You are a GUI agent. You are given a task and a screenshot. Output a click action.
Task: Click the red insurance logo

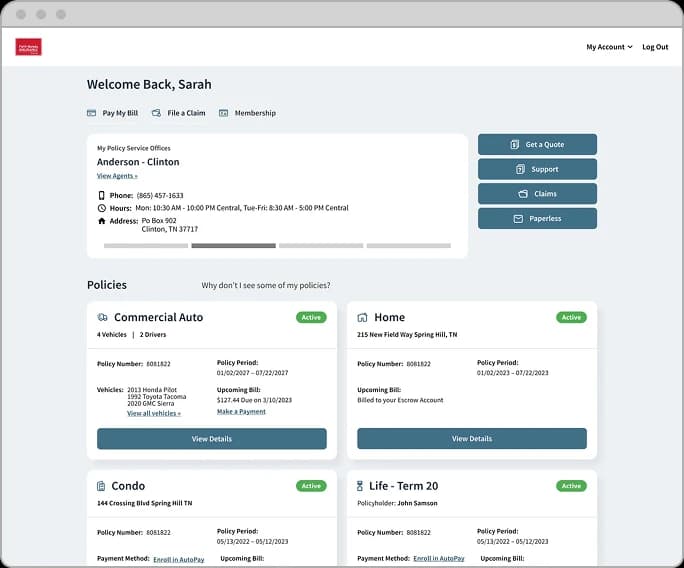(28, 47)
